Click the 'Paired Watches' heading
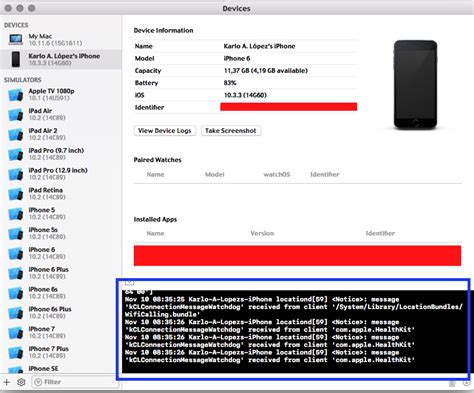Image resolution: width=474 pixels, height=393 pixels. [x=157, y=160]
